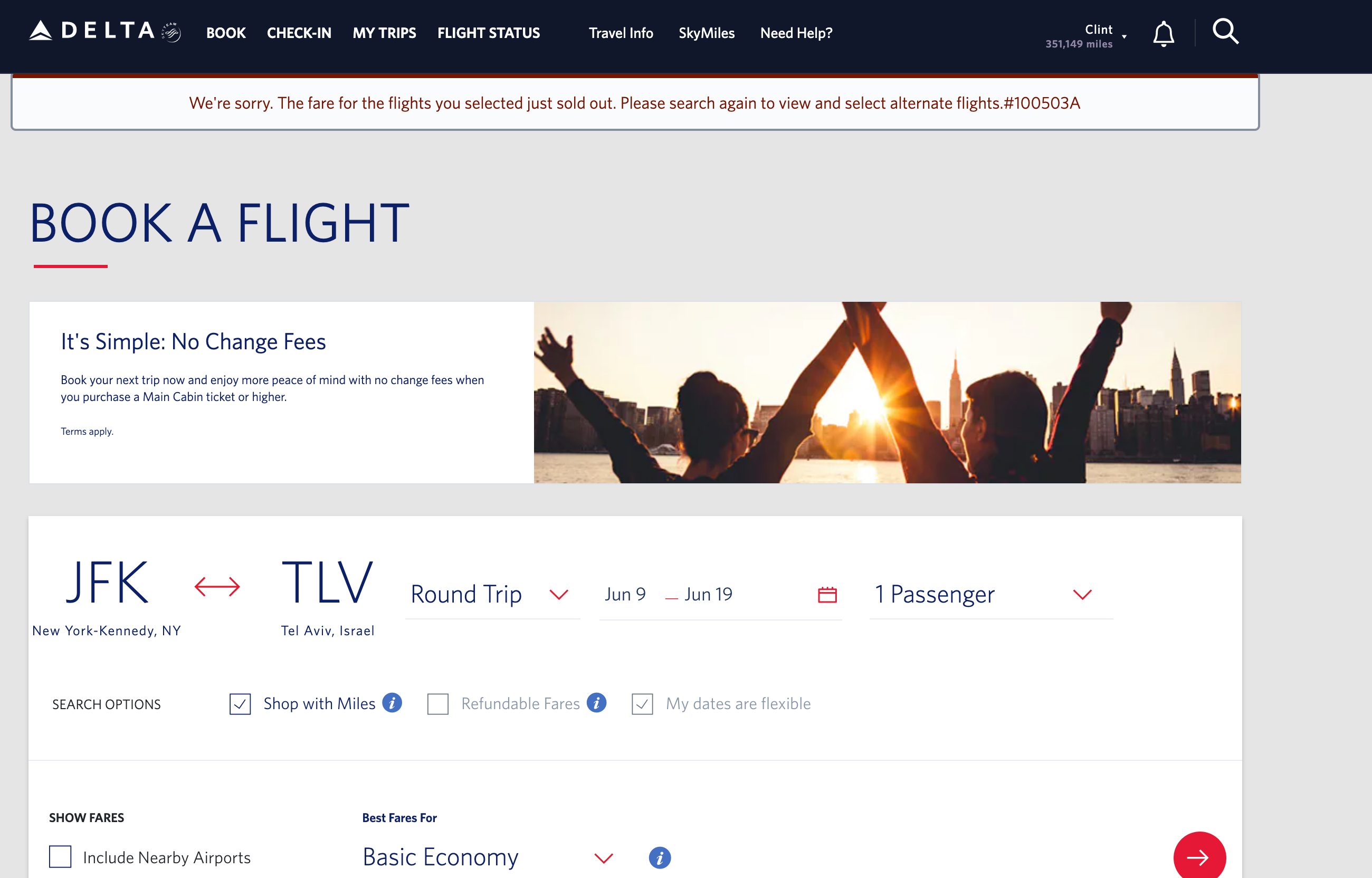Open the MY TRIPS menu
Image resolution: width=1372 pixels, height=878 pixels.
[384, 33]
